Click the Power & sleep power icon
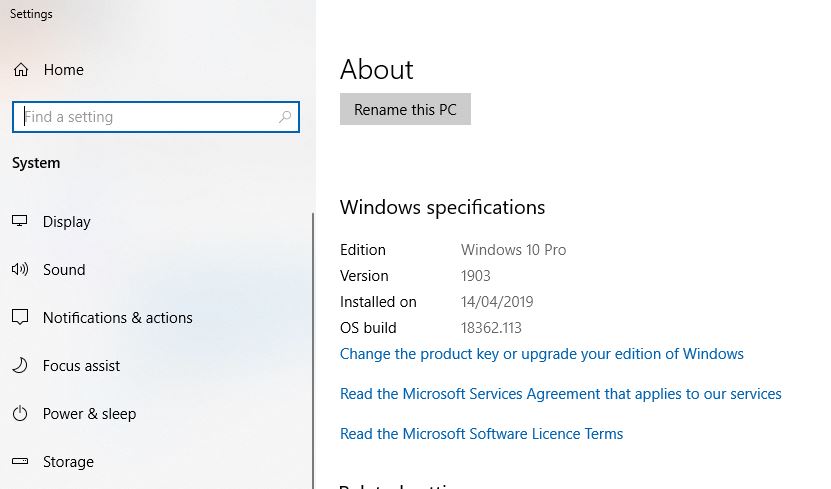831x489 pixels. tap(20, 413)
